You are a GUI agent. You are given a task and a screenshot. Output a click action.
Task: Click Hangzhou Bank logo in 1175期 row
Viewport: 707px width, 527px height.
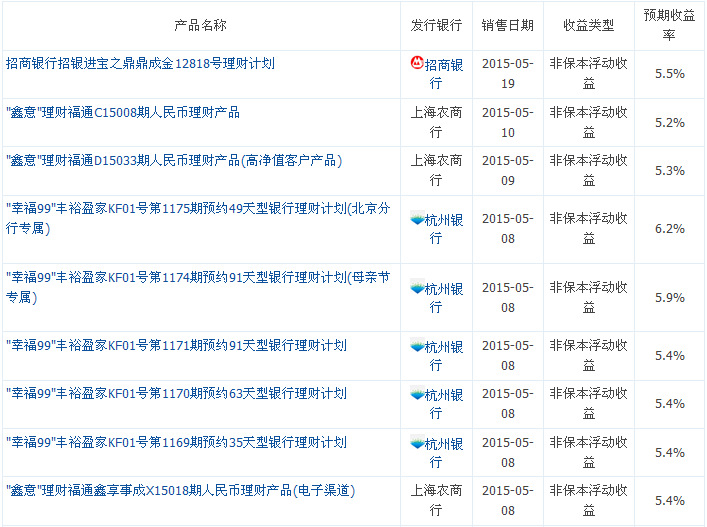coord(417,219)
